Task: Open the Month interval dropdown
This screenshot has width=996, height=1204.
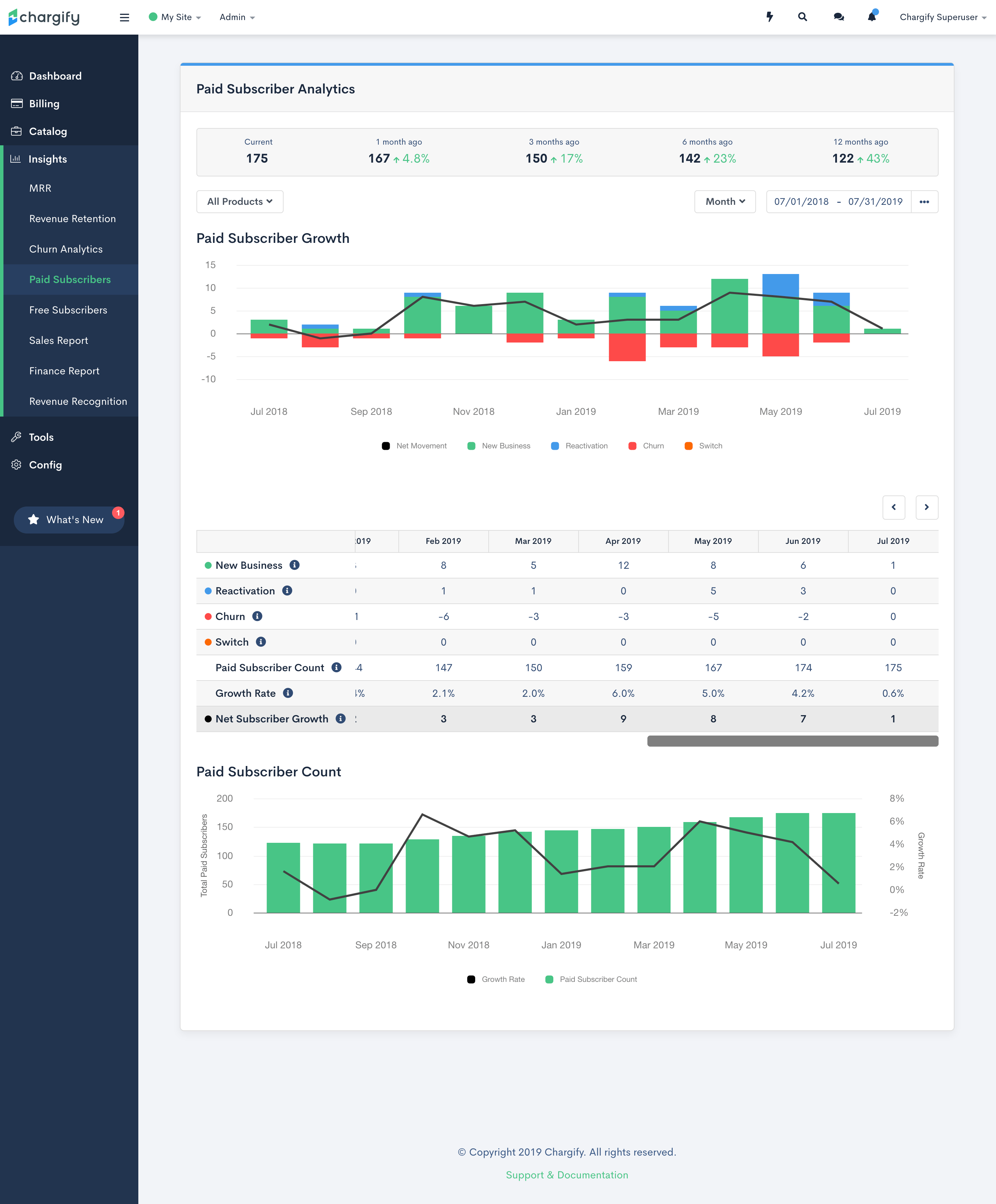Action: pos(725,202)
